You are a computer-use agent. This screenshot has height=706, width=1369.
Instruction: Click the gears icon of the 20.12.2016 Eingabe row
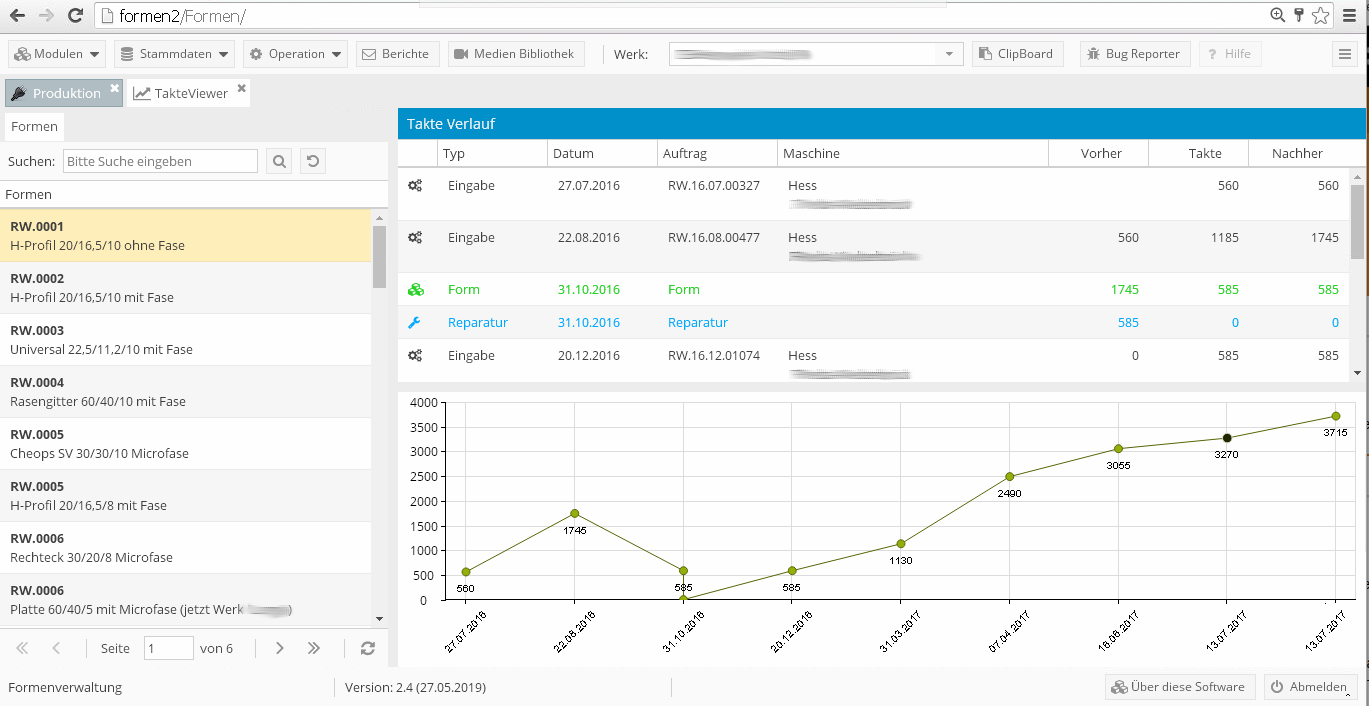point(415,355)
